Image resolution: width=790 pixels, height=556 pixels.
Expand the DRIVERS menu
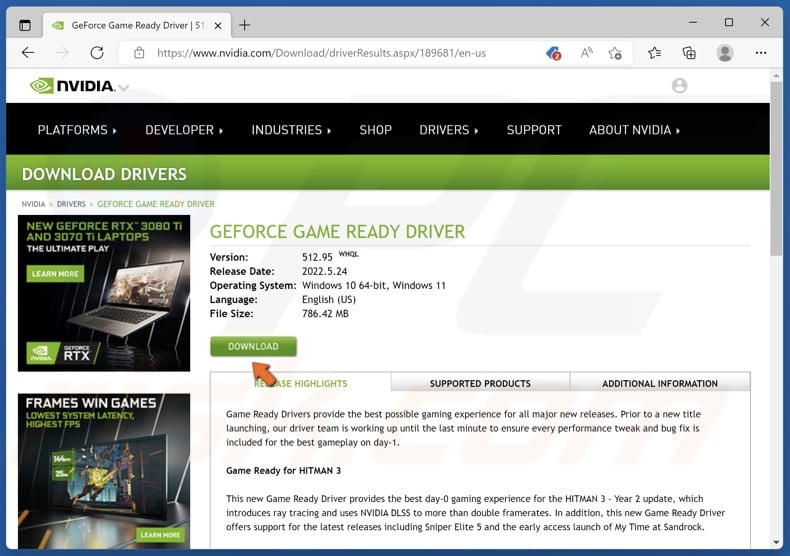[x=449, y=130]
